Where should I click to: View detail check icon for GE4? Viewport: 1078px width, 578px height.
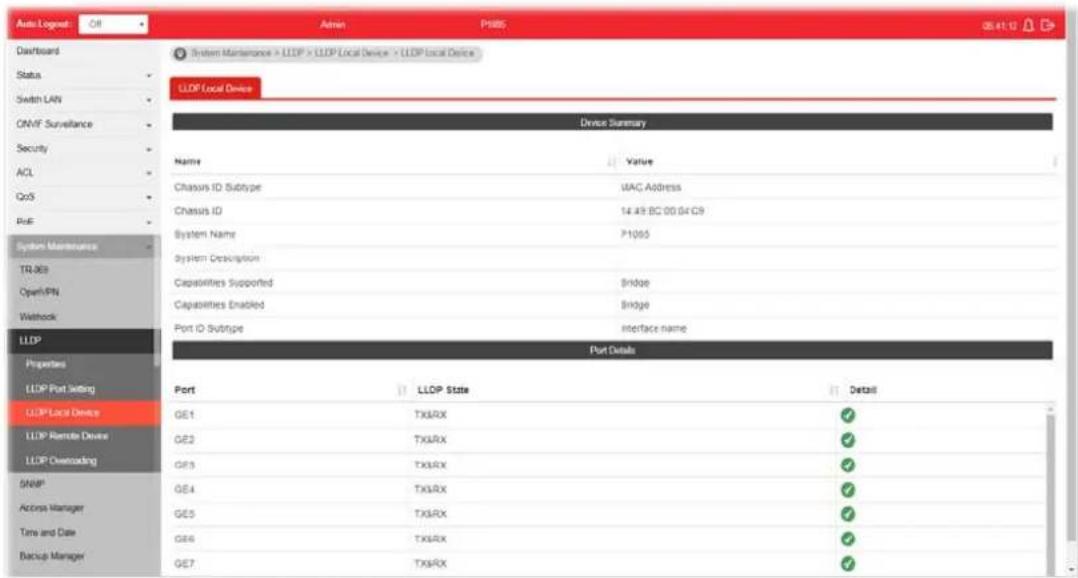click(848, 490)
